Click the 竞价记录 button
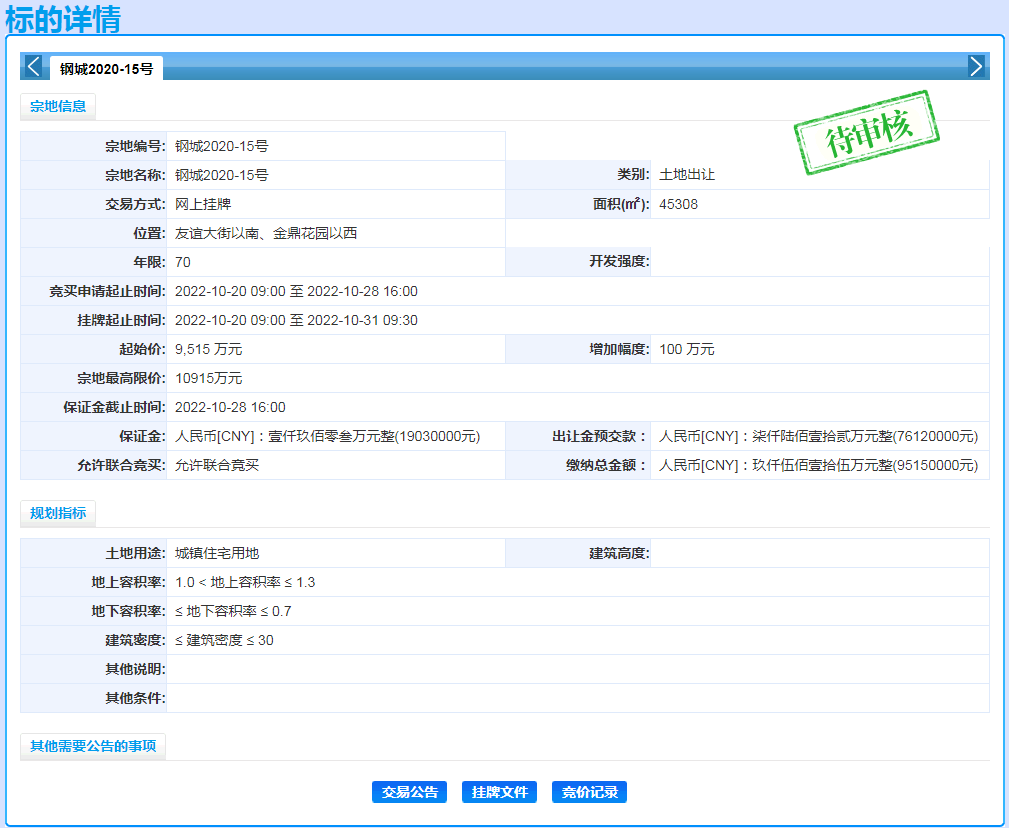The height and width of the screenshot is (828, 1009). point(589,792)
